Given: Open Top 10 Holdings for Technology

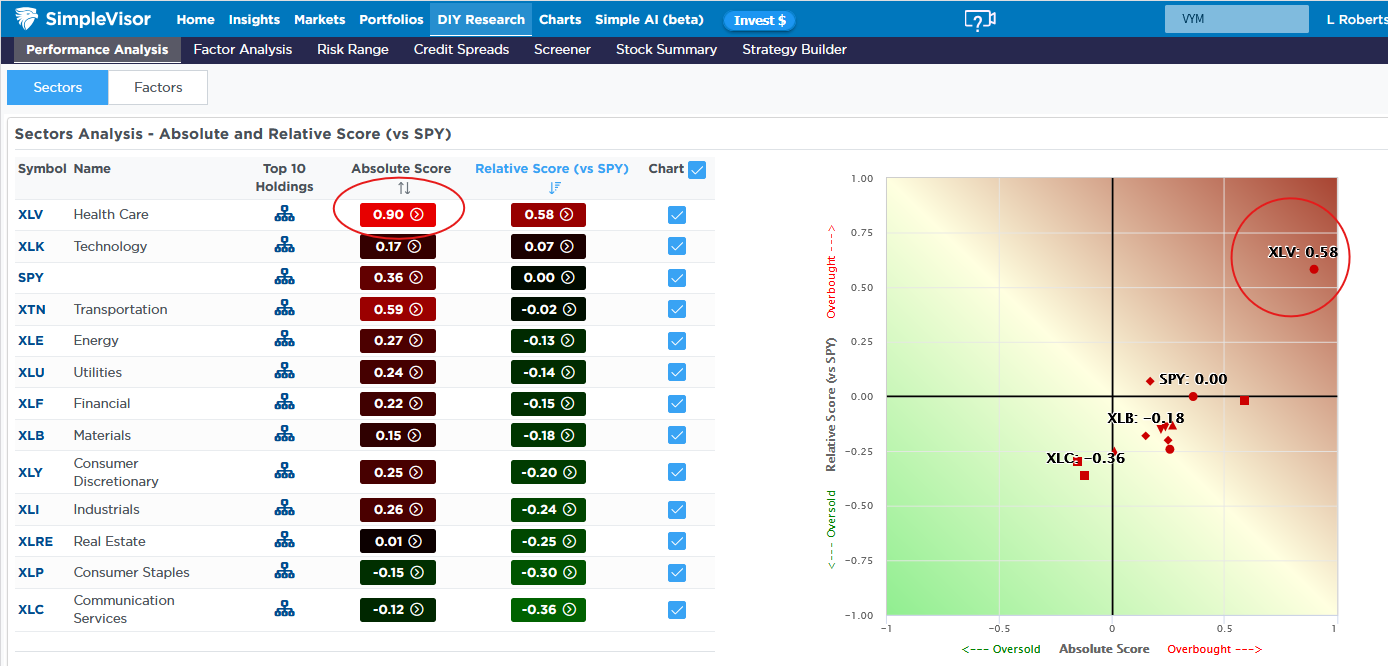Looking at the screenshot, I should tap(285, 246).
